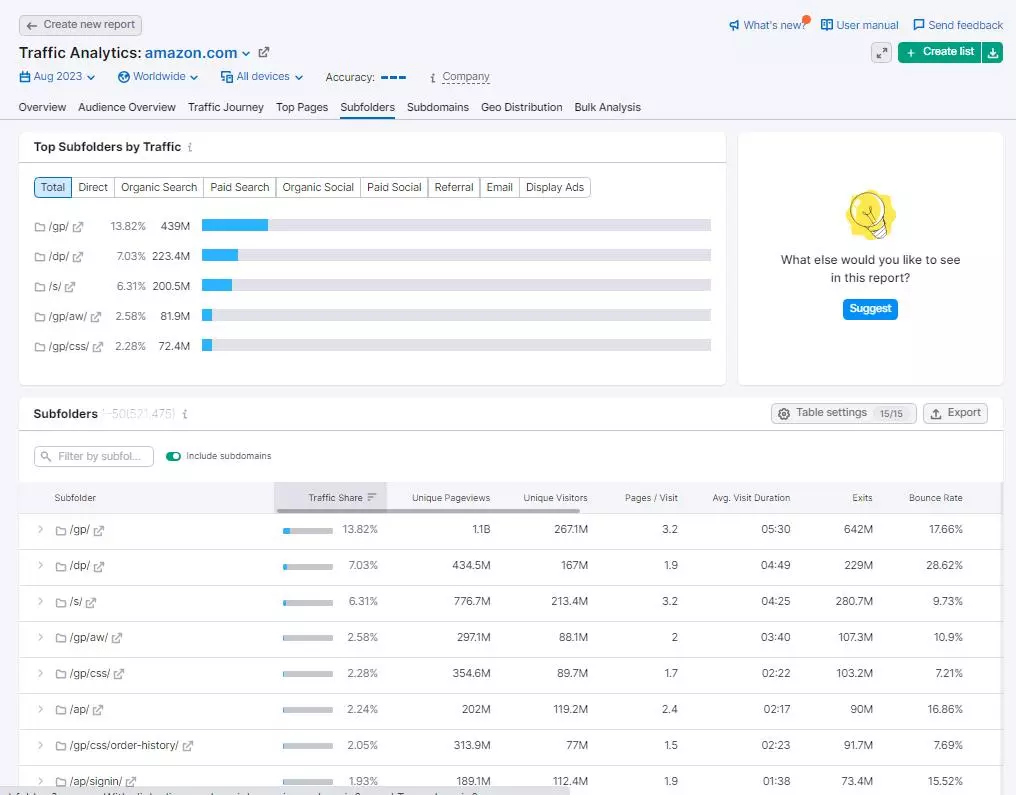Switch to the Audience Overview tab
Image resolution: width=1016 pixels, height=795 pixels.
[127, 108]
